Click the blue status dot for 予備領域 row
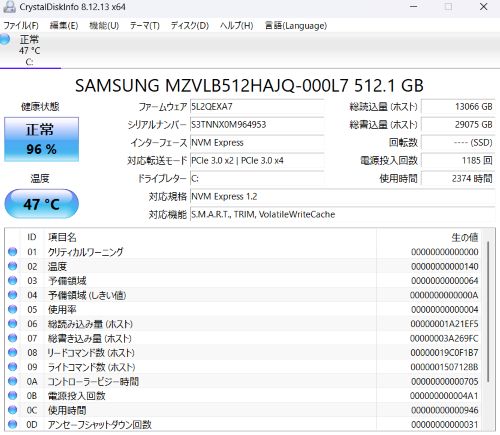Viewport: 500px width, 435px height. [x=12, y=280]
